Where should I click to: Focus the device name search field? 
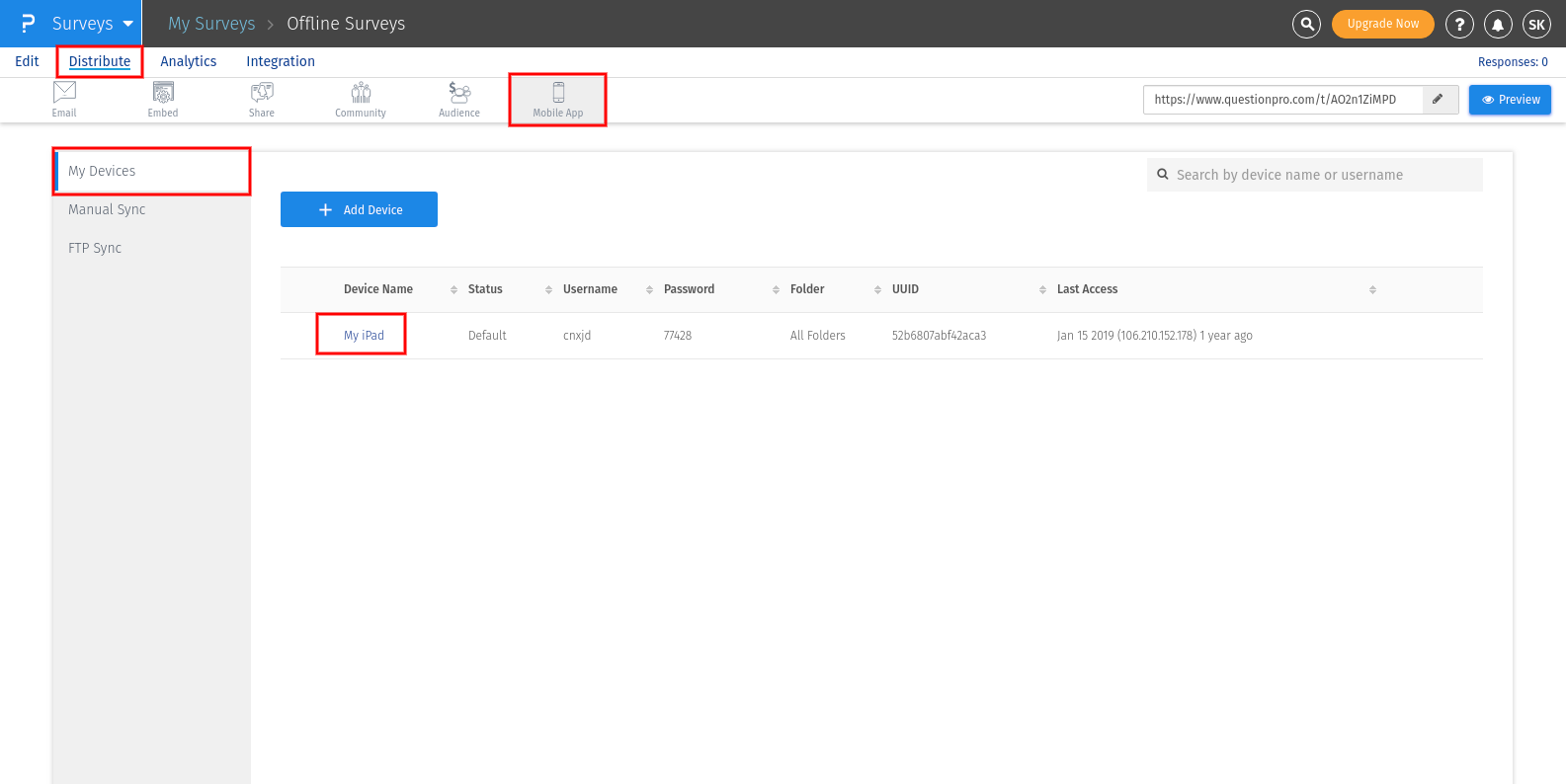[1314, 175]
